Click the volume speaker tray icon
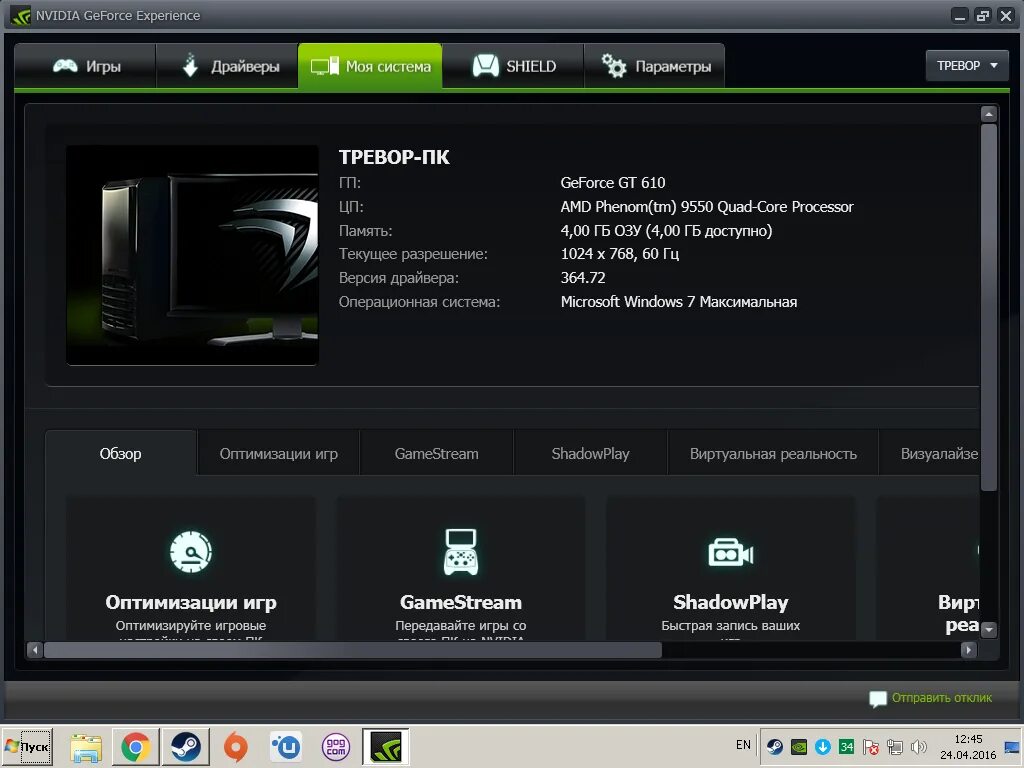This screenshot has width=1024, height=768. (918, 746)
